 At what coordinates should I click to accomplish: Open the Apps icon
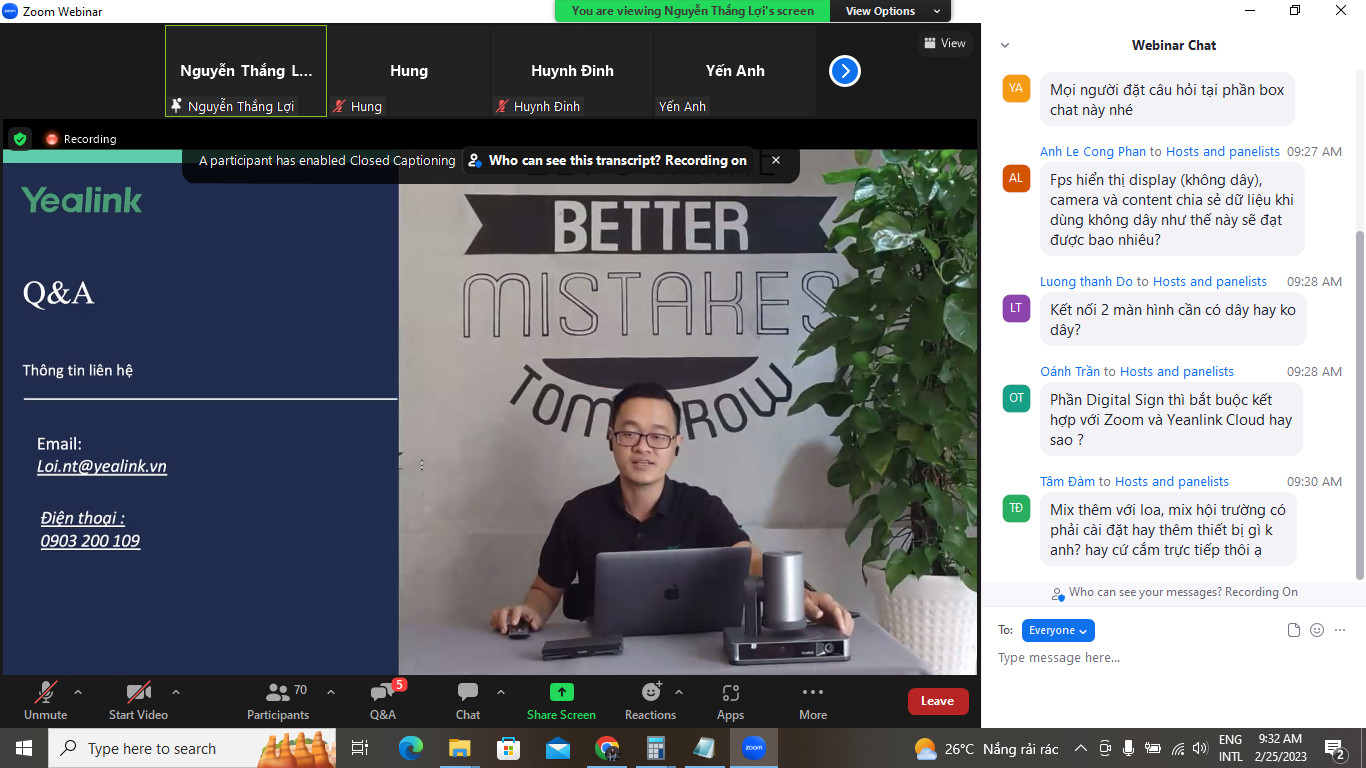click(730, 693)
